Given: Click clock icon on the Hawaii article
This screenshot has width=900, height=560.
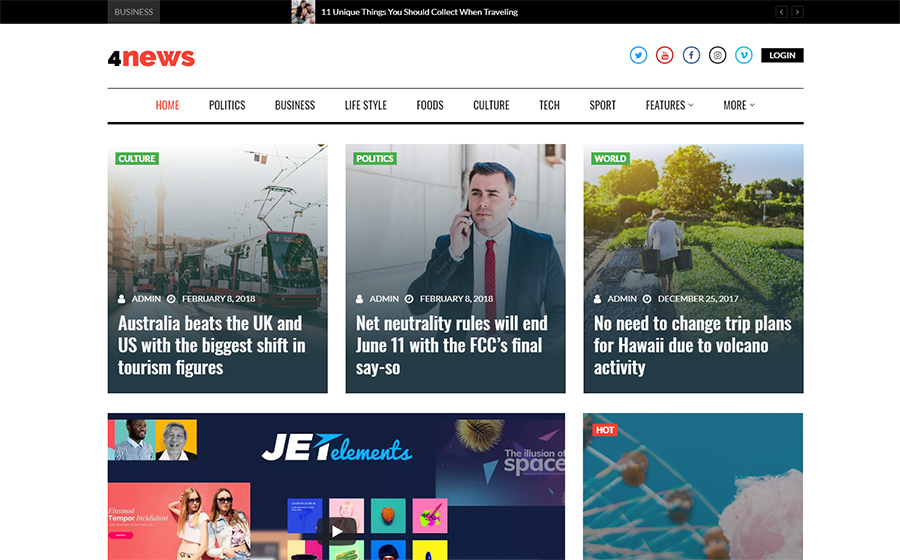Looking at the screenshot, I should point(647,299).
